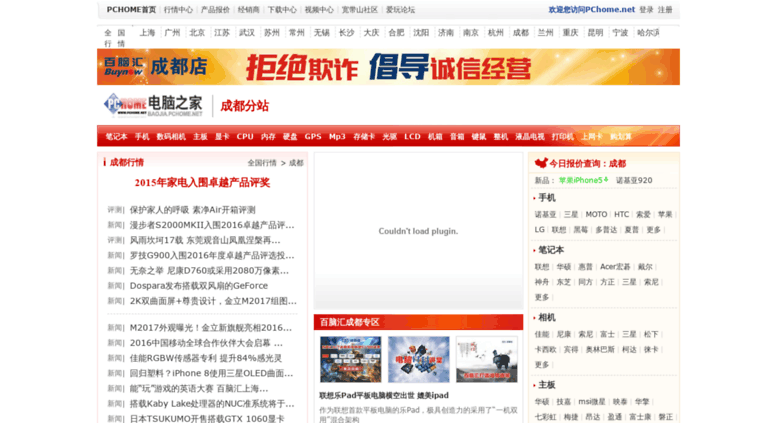777x423 pixels.
Task: Click the PCHOME logo image
Action: point(153,105)
